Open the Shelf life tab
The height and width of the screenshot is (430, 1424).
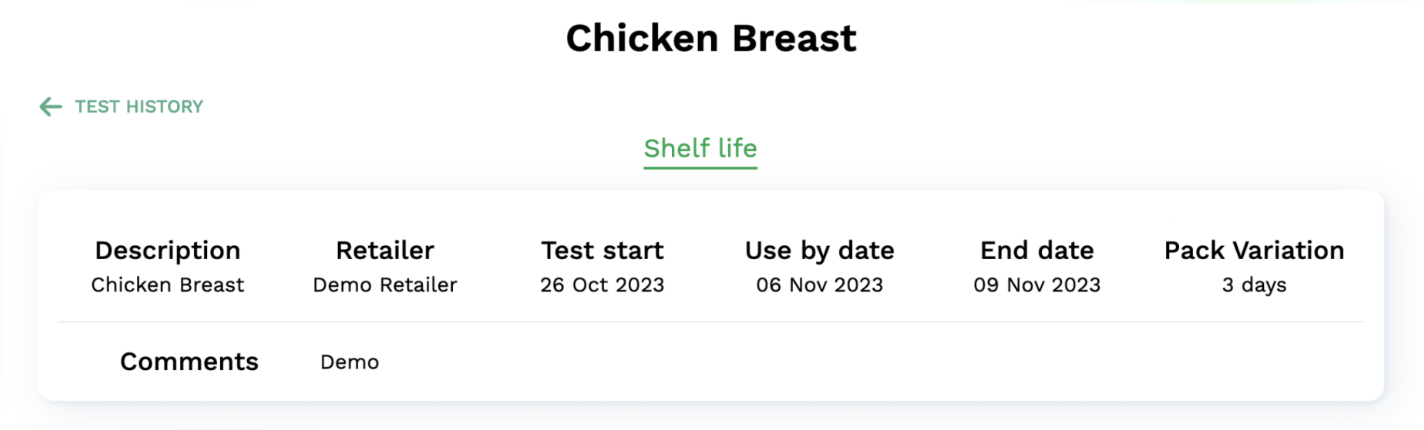coord(700,149)
